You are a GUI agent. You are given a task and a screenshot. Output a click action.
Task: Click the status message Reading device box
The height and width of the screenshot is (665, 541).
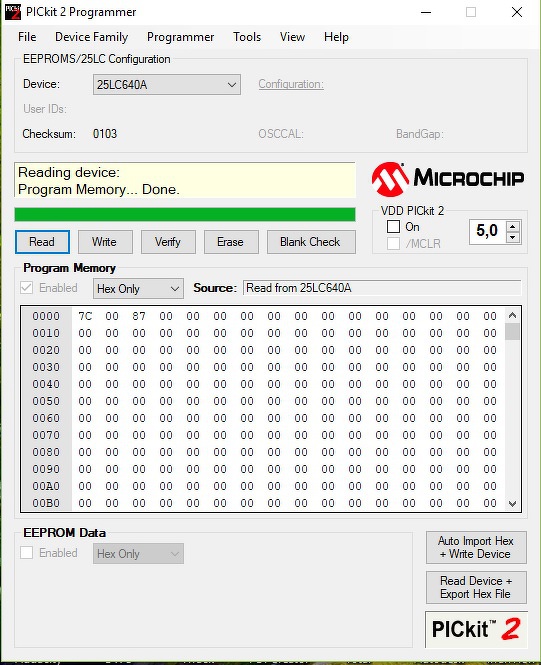185,180
